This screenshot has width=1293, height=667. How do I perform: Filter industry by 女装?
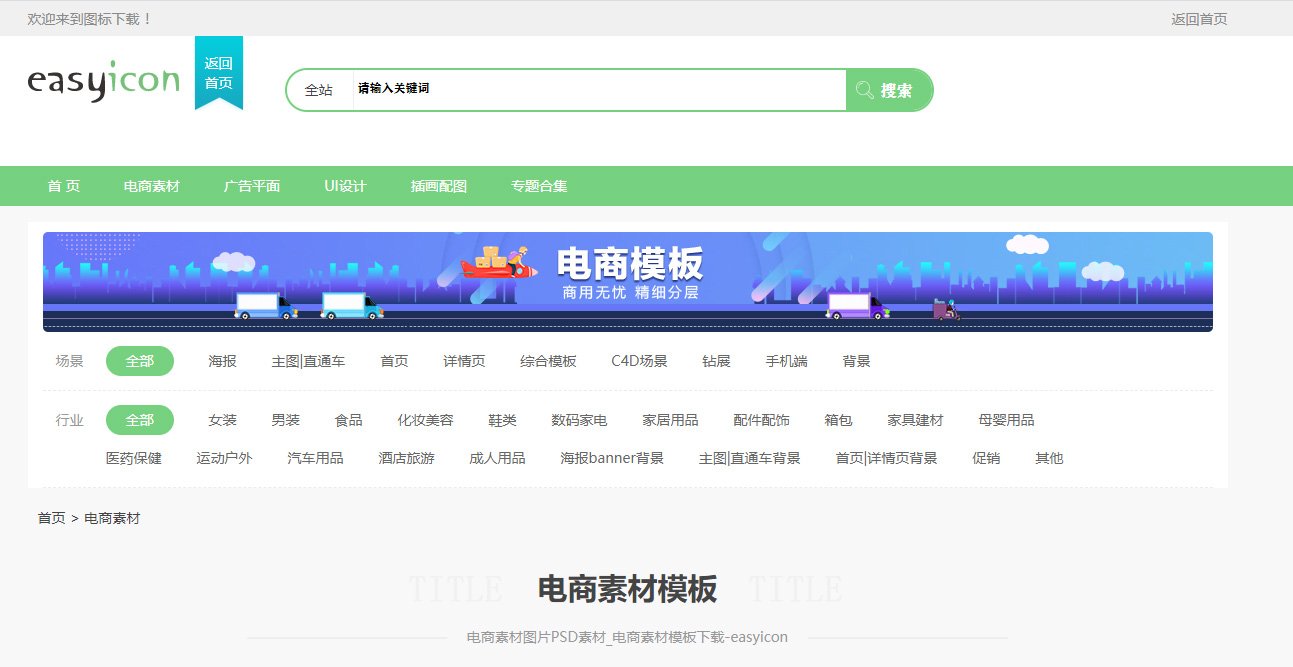(223, 420)
